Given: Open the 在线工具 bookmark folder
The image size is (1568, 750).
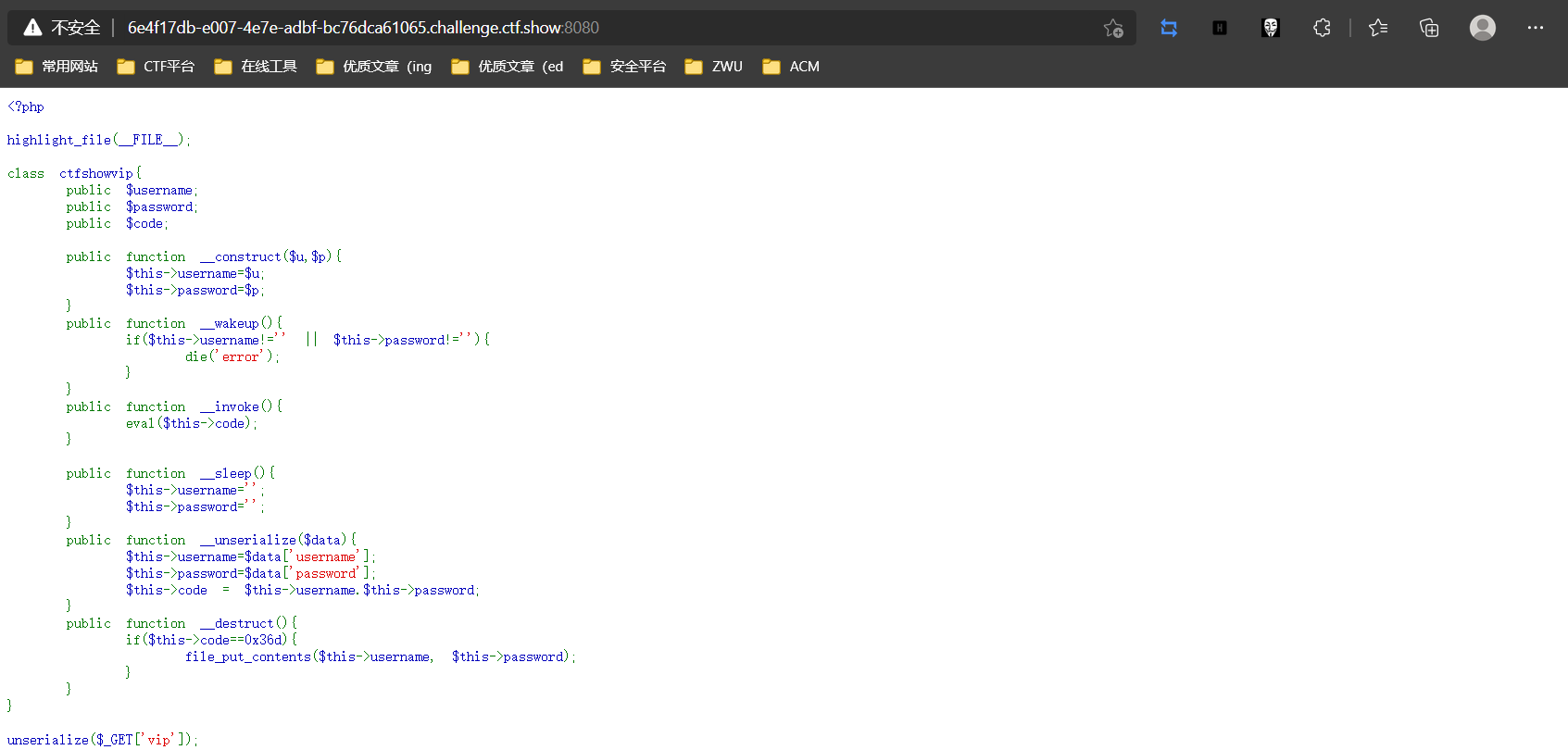Looking at the screenshot, I should coord(256,67).
